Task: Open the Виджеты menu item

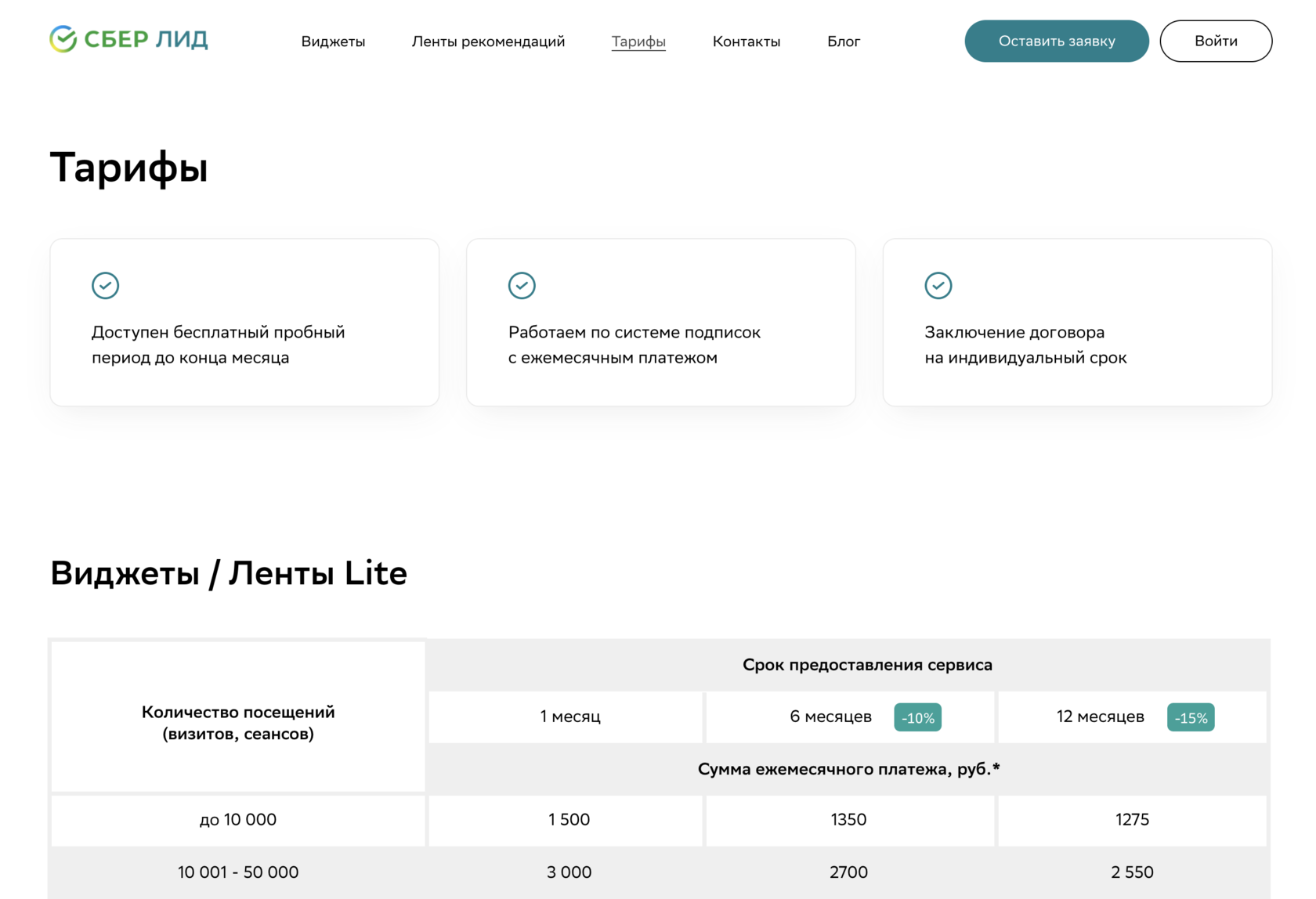Action: click(333, 42)
